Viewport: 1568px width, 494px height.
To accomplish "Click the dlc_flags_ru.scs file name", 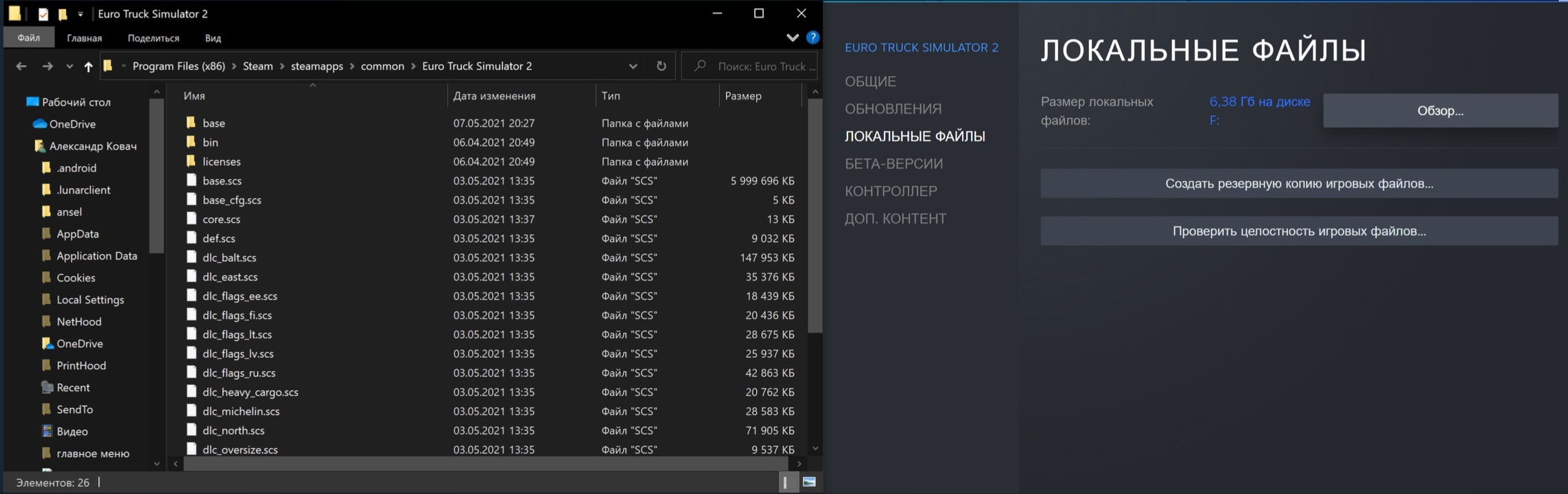I will click(x=239, y=373).
